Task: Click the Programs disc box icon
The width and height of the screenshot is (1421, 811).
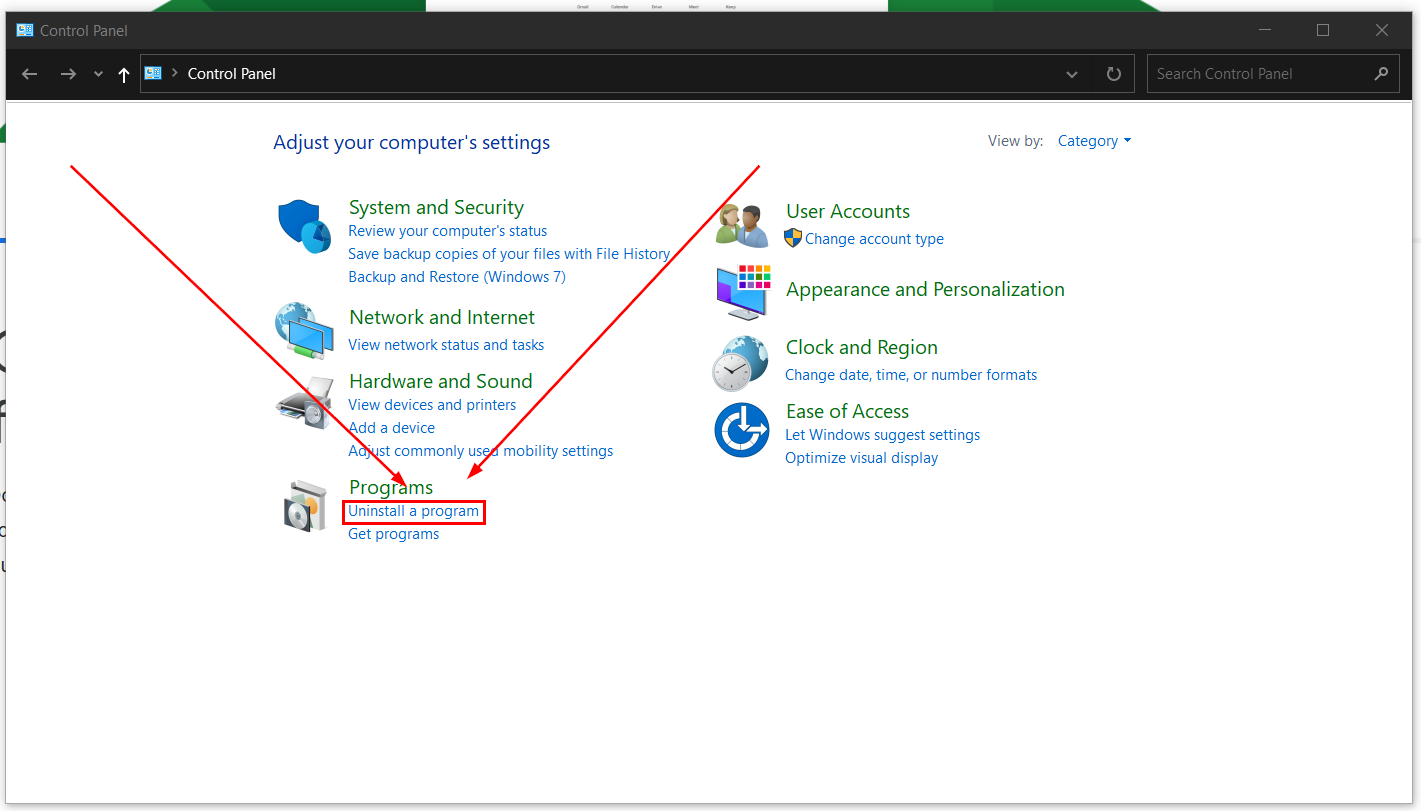Action: pos(303,506)
